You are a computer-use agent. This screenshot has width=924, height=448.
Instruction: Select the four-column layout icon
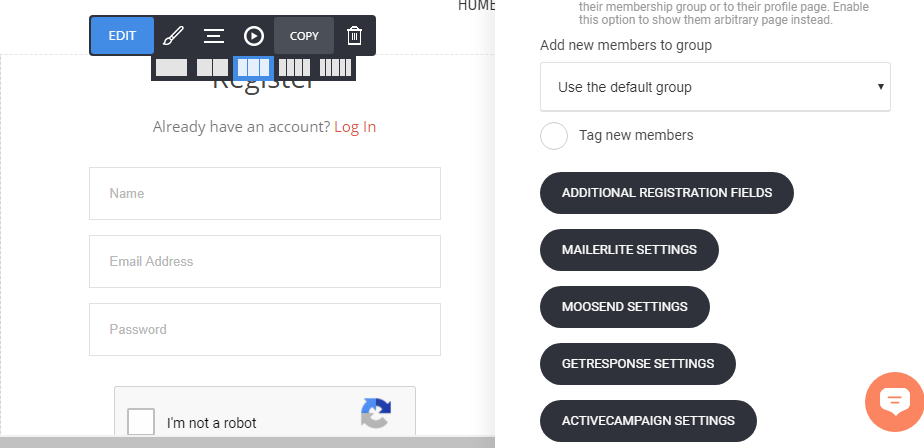(x=294, y=68)
